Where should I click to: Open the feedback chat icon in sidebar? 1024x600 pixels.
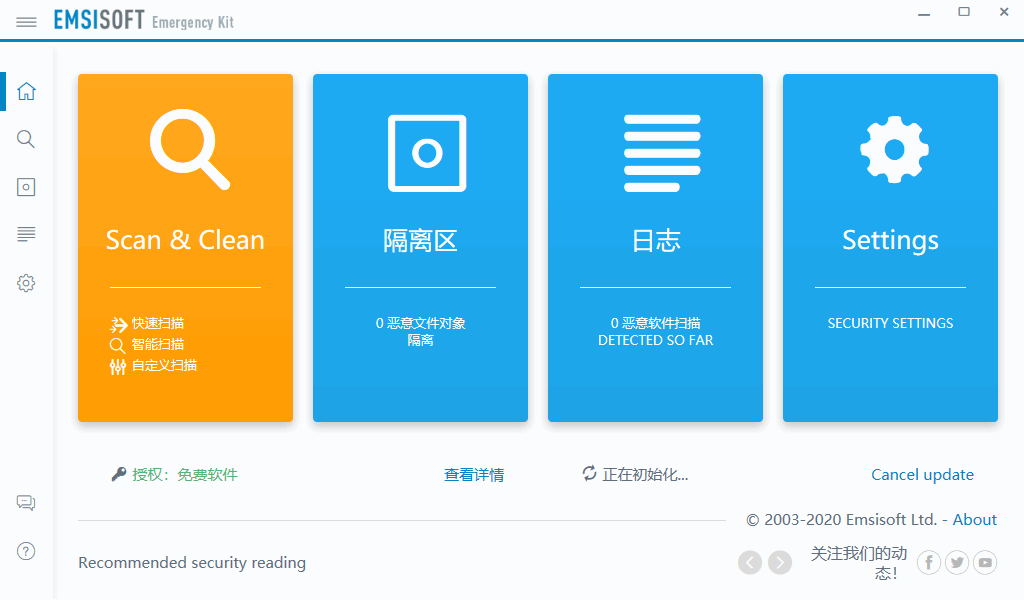point(26,503)
